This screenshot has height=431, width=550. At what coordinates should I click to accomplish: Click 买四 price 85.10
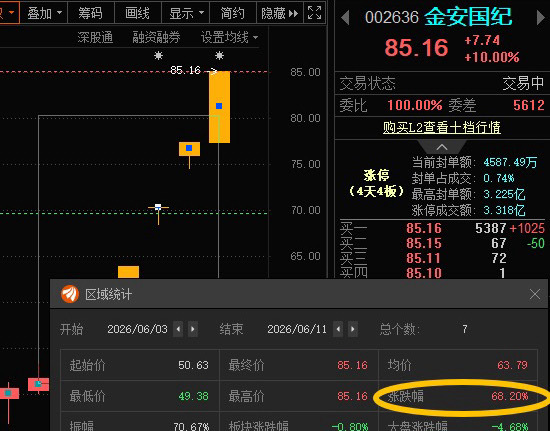424,273
